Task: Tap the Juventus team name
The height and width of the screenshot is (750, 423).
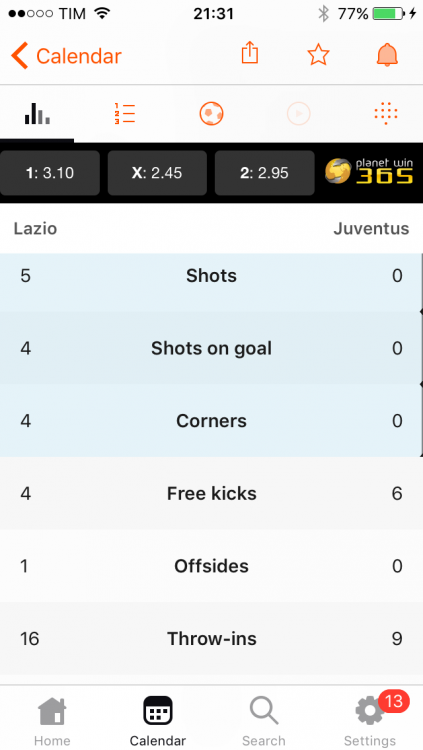Action: click(x=371, y=229)
